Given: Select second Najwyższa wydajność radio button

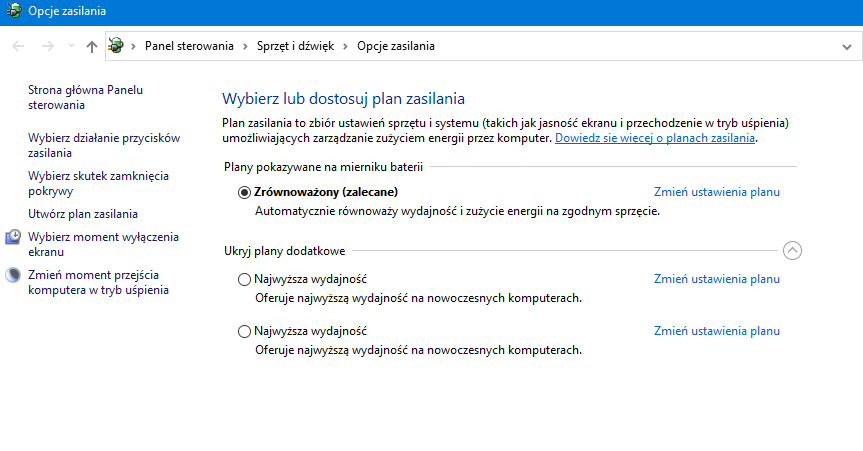Looking at the screenshot, I should pos(244,332).
